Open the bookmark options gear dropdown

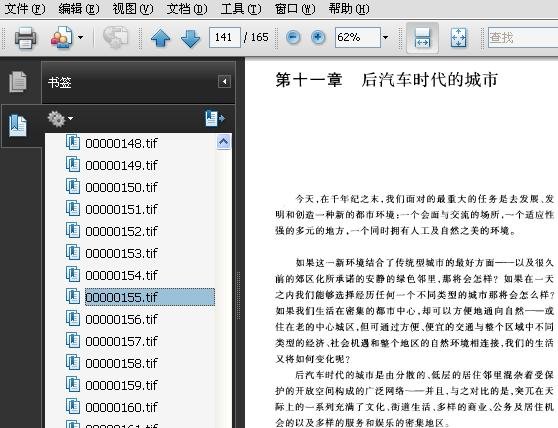(60, 118)
